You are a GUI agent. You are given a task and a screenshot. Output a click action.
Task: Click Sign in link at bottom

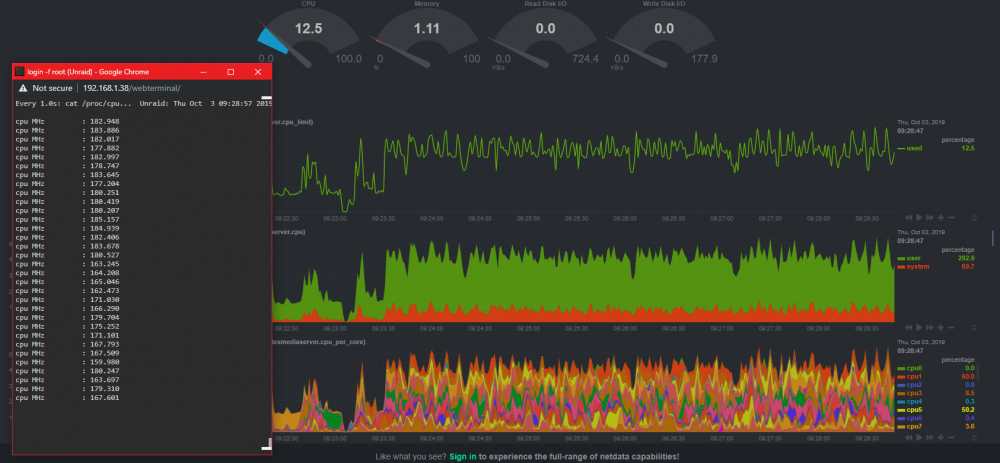462,457
